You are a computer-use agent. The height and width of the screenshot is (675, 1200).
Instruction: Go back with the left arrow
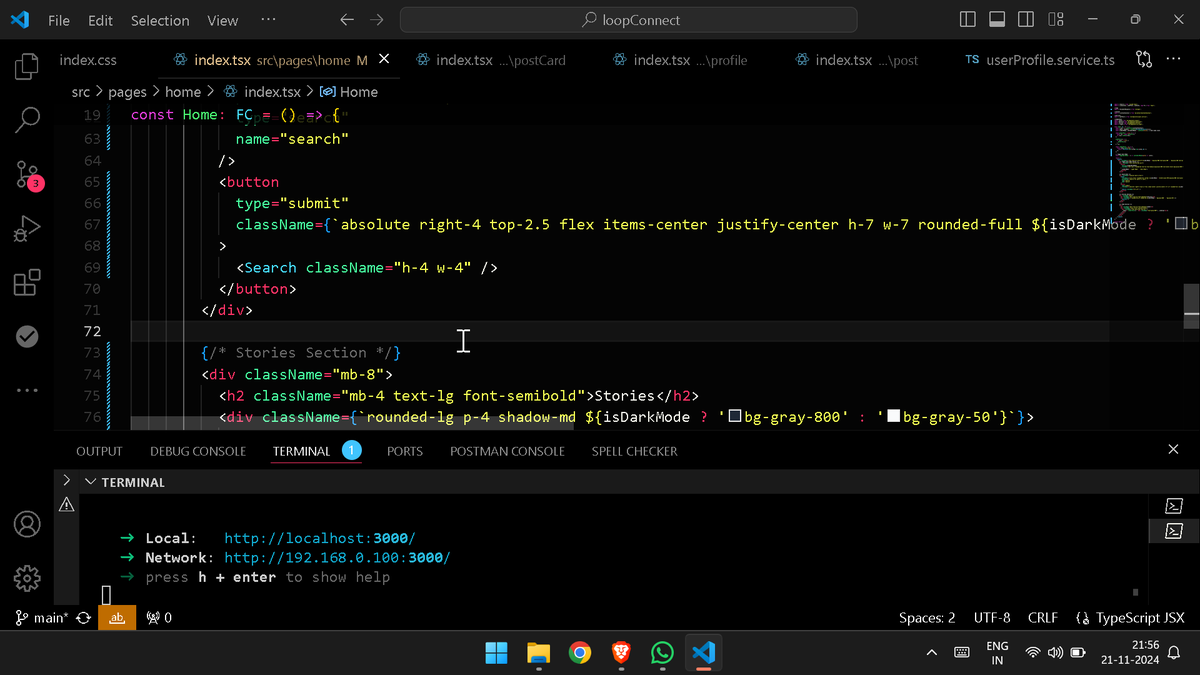[347, 20]
